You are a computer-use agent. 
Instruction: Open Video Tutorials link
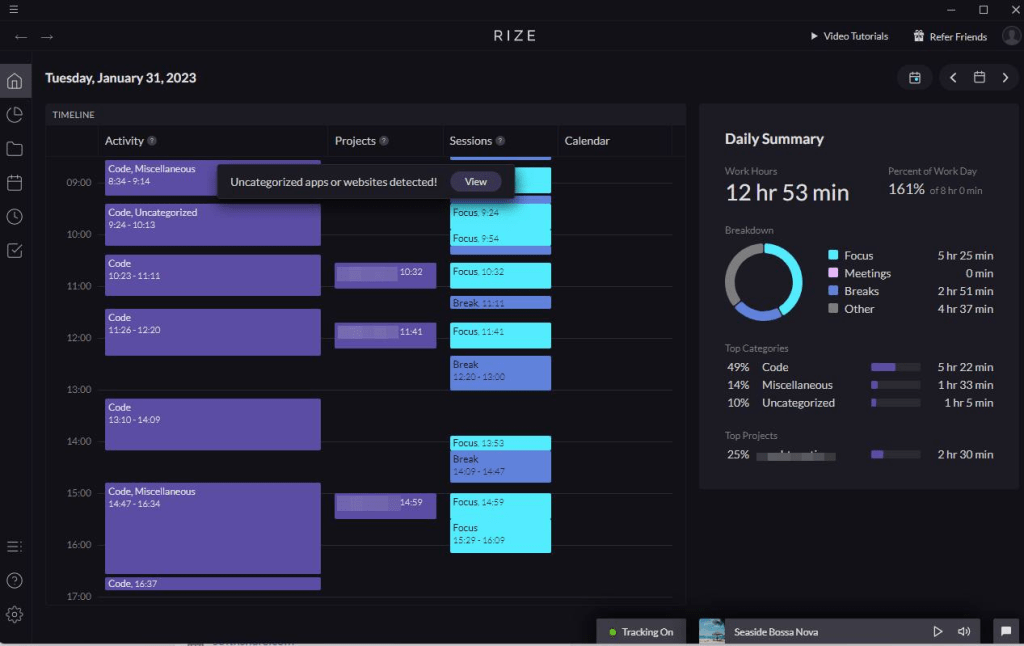click(848, 36)
